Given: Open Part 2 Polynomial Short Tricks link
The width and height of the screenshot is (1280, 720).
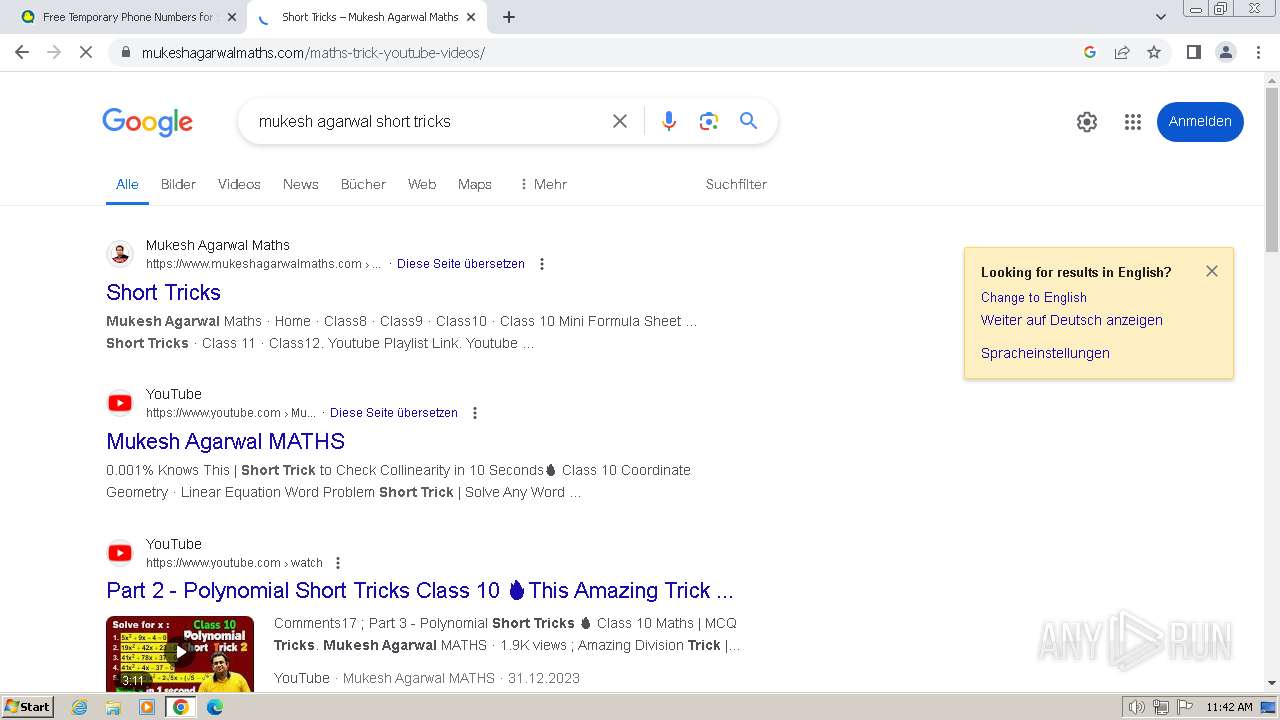Looking at the screenshot, I should (420, 590).
